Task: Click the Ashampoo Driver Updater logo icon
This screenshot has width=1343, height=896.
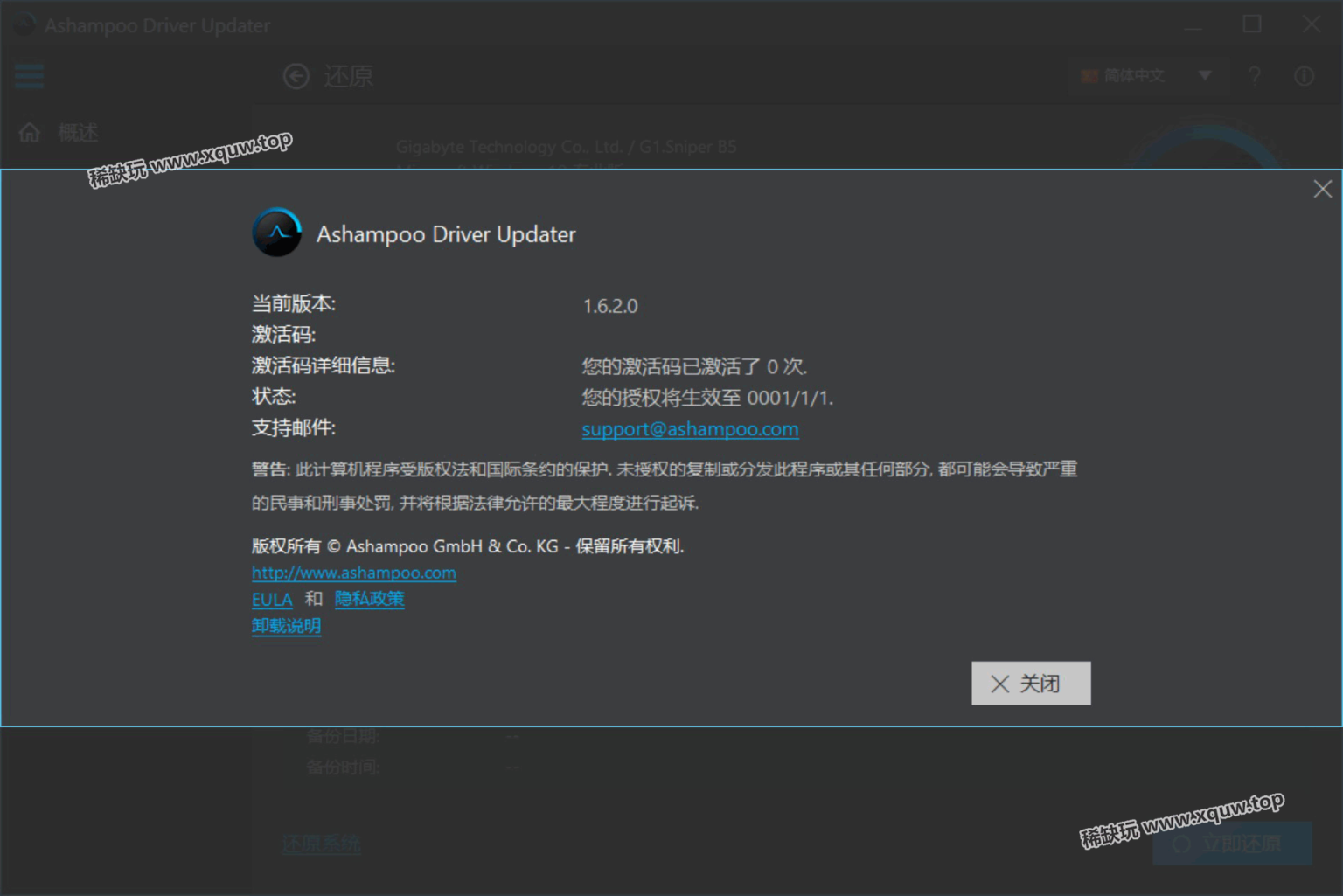Action: (x=277, y=233)
